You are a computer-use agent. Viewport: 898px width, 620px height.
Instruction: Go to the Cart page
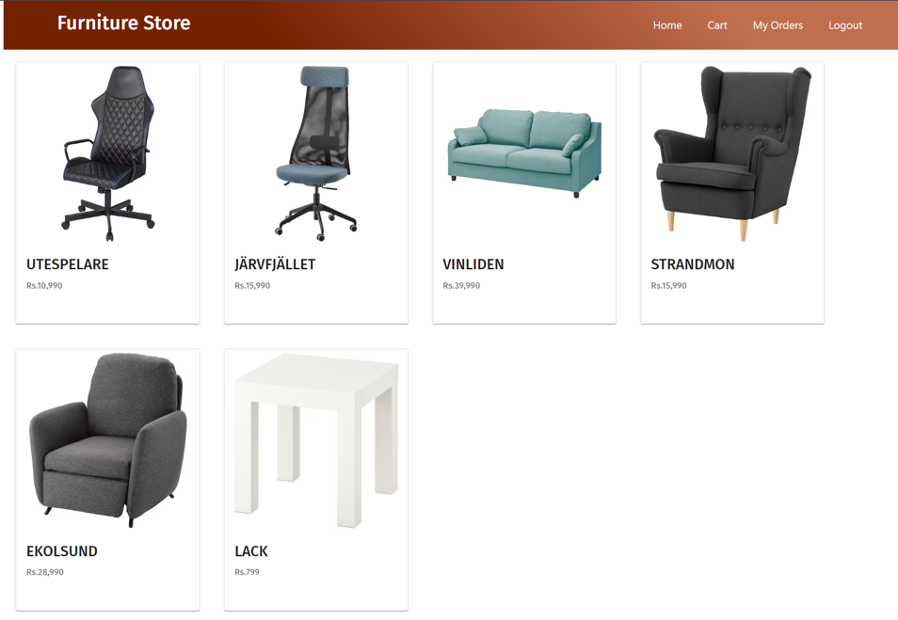tap(717, 25)
